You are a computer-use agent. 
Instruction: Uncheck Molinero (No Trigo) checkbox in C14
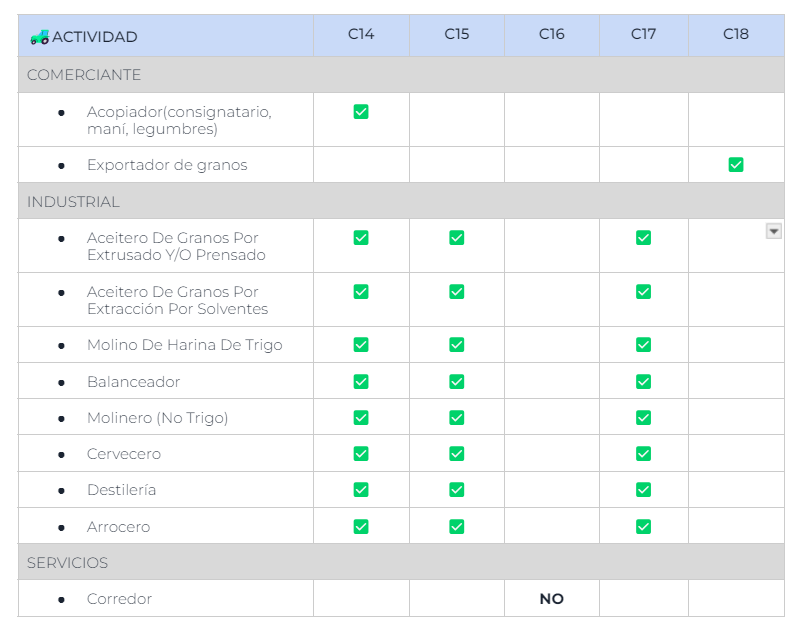click(x=361, y=418)
